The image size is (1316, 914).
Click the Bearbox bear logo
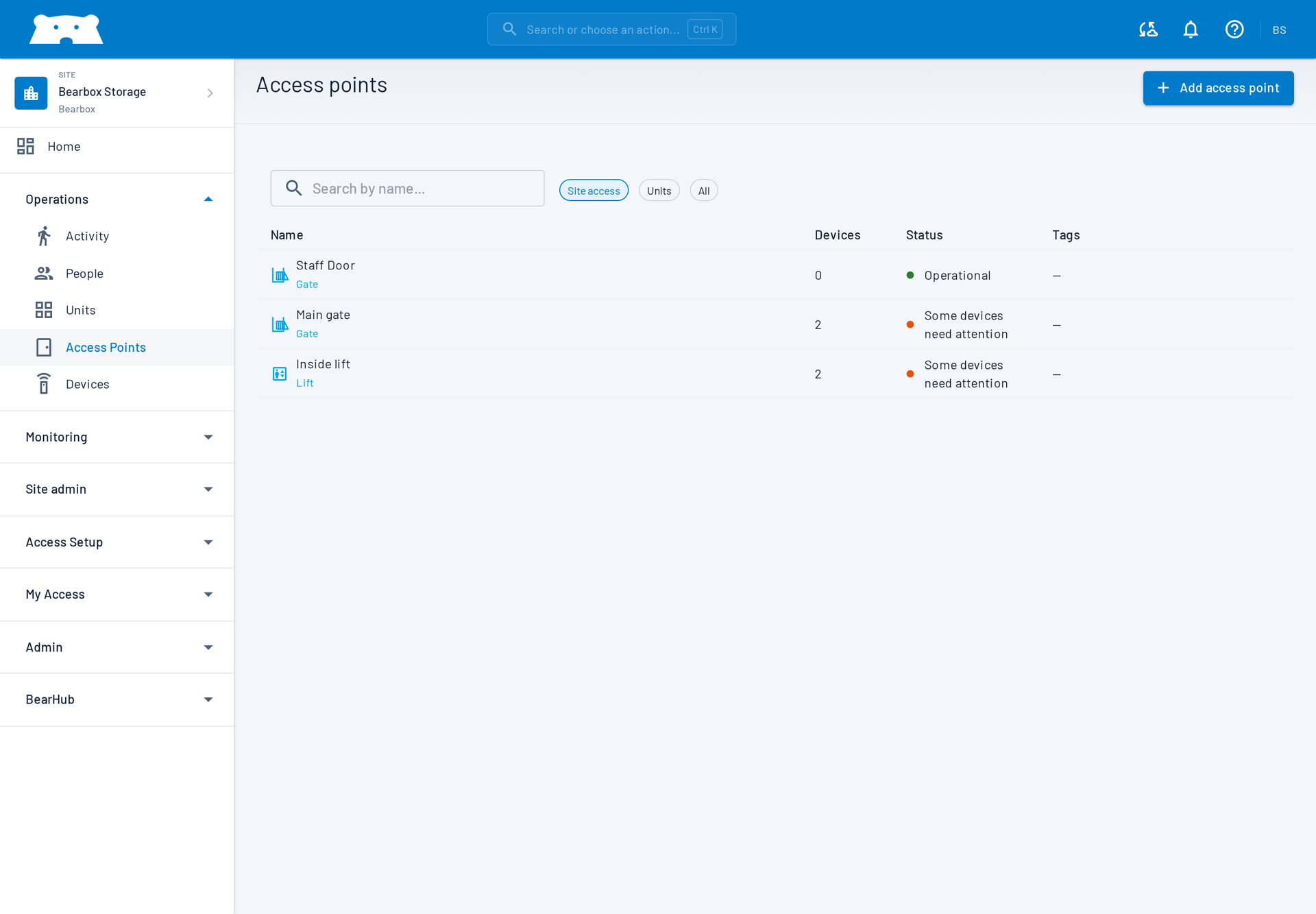[x=66, y=29]
